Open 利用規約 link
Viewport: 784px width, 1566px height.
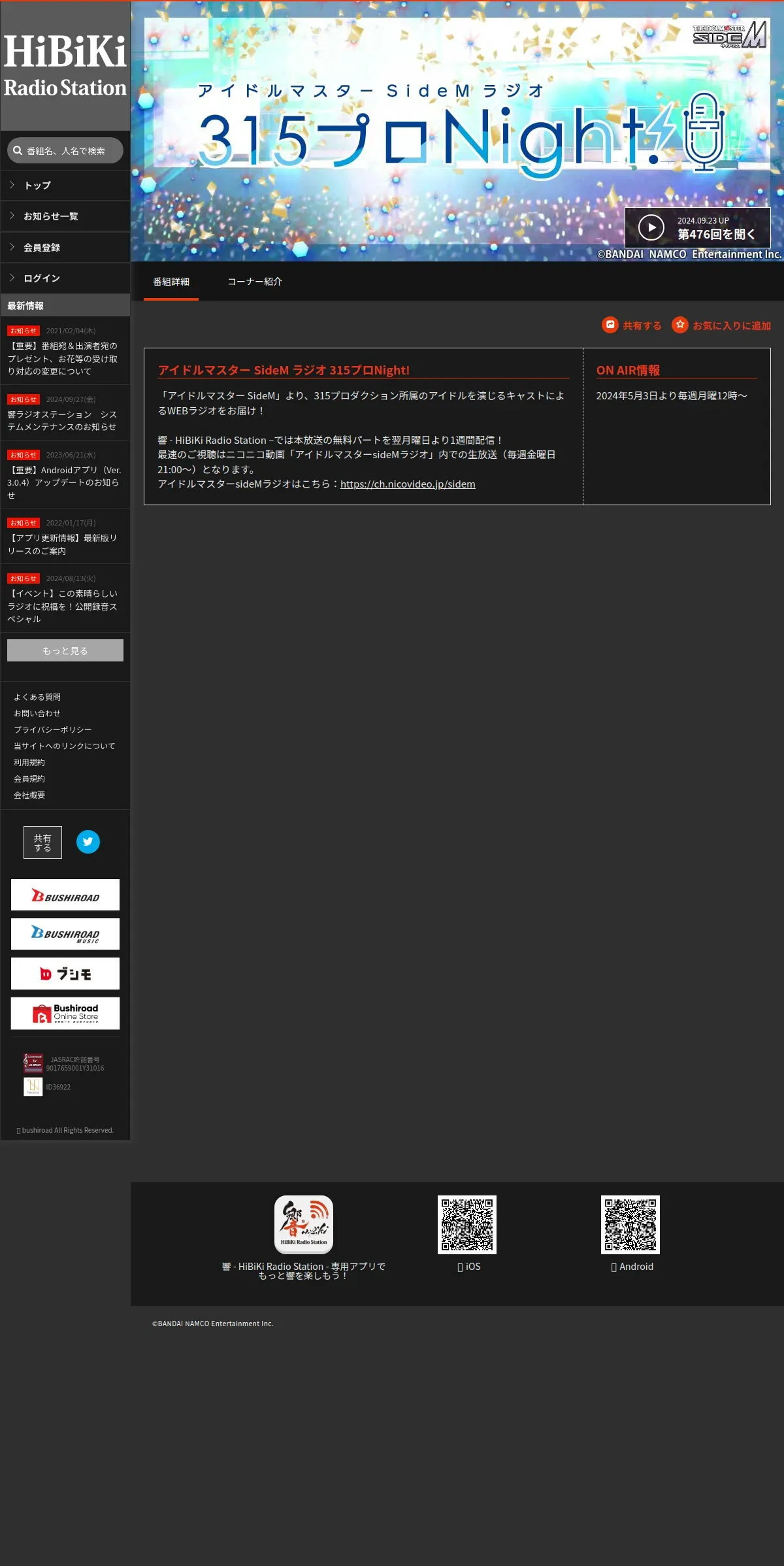[x=29, y=763]
